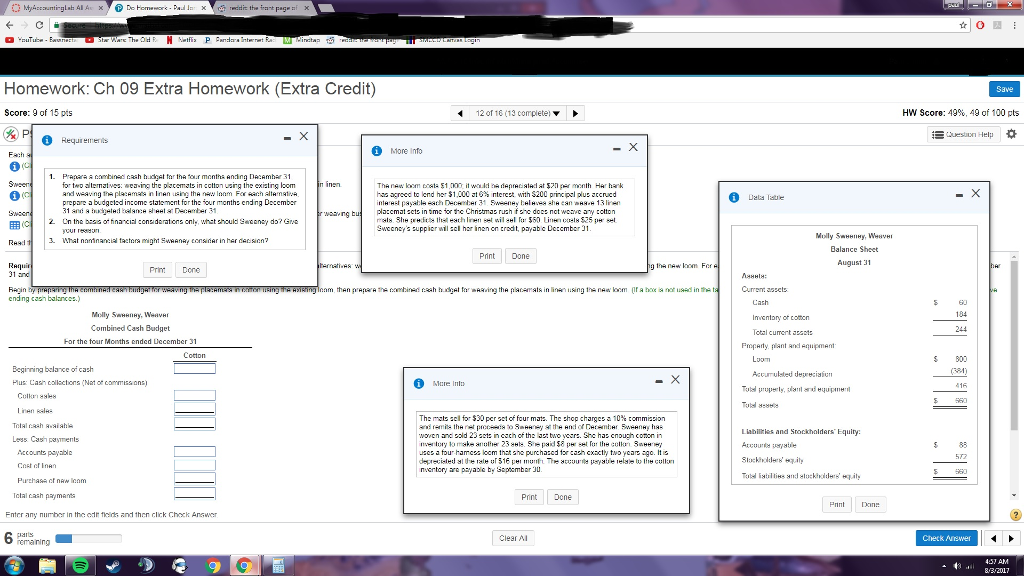Screen dimensions: 1024x576
Task: Click info icon in Requirements popup
Action: point(47,140)
